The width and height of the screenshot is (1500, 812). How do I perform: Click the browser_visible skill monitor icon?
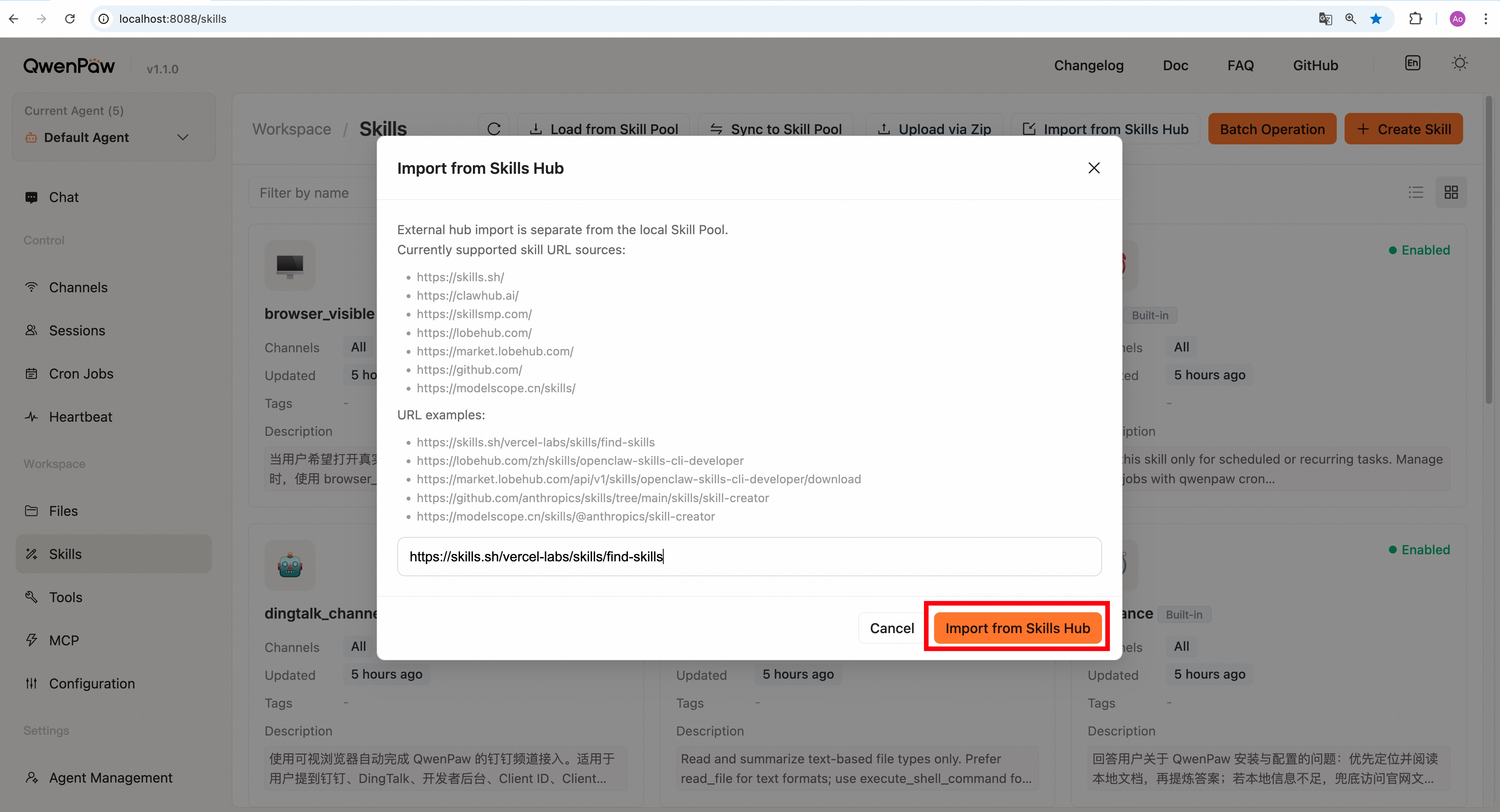point(290,266)
